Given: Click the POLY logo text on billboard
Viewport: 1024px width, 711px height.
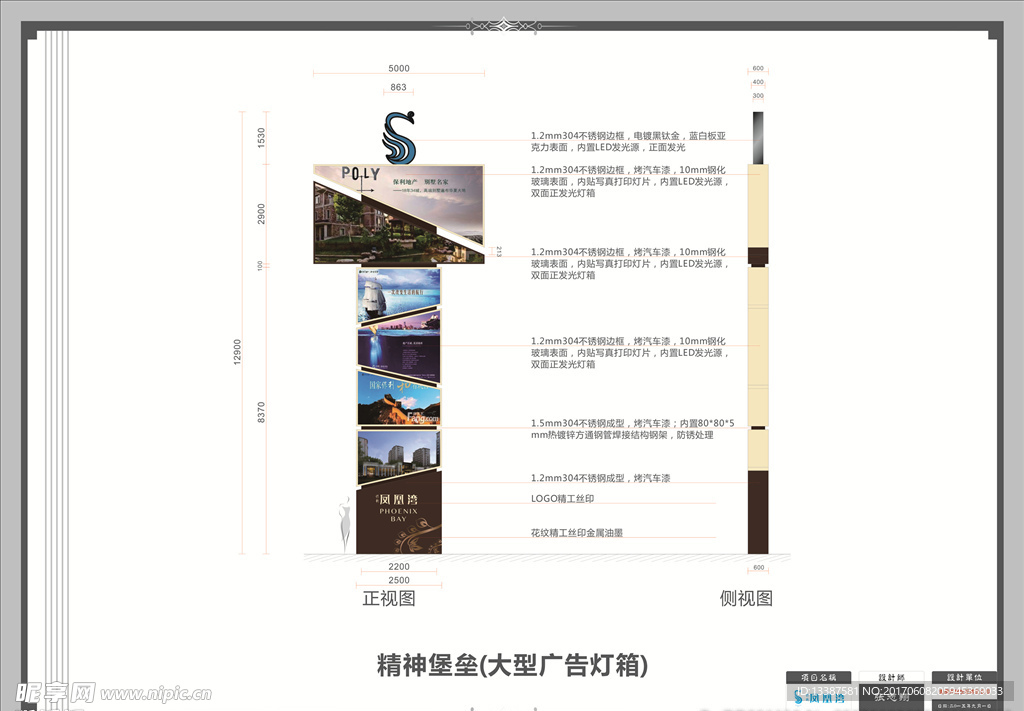Looking at the screenshot, I should point(360,175).
